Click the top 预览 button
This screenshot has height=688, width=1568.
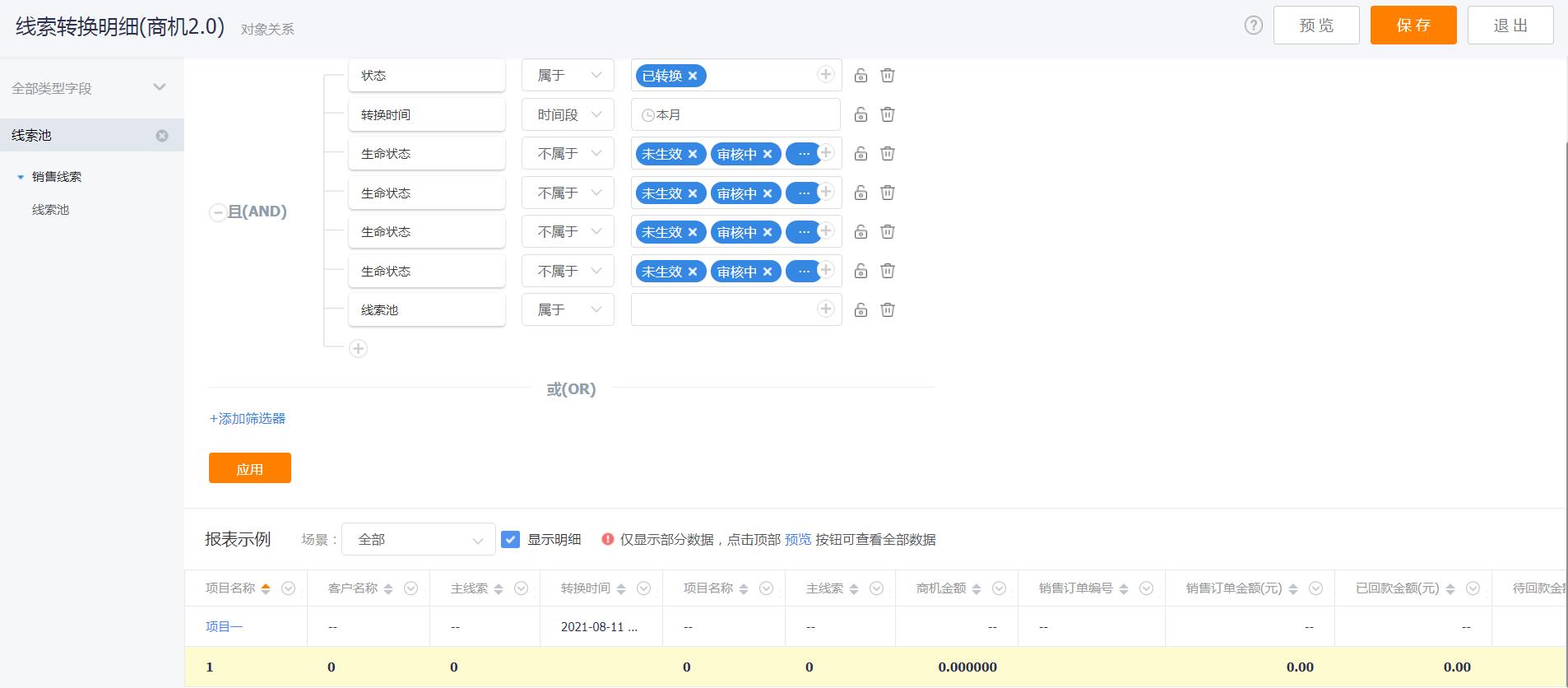tap(1316, 26)
